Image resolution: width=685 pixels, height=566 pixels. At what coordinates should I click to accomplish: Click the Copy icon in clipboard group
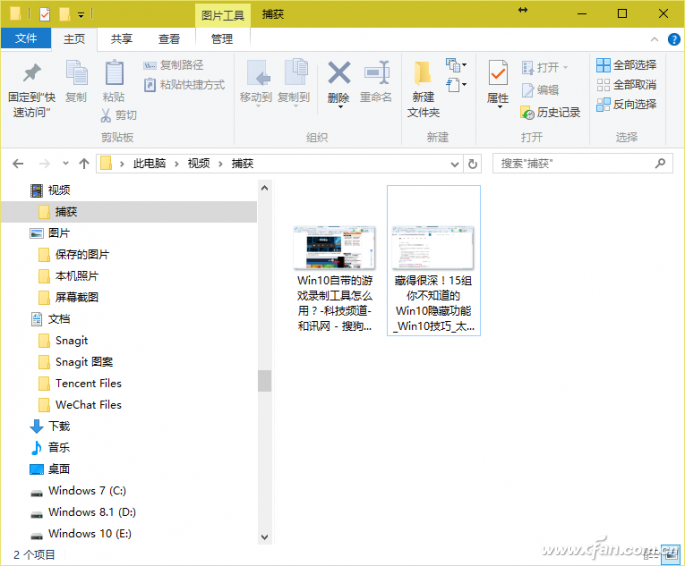pos(76,73)
